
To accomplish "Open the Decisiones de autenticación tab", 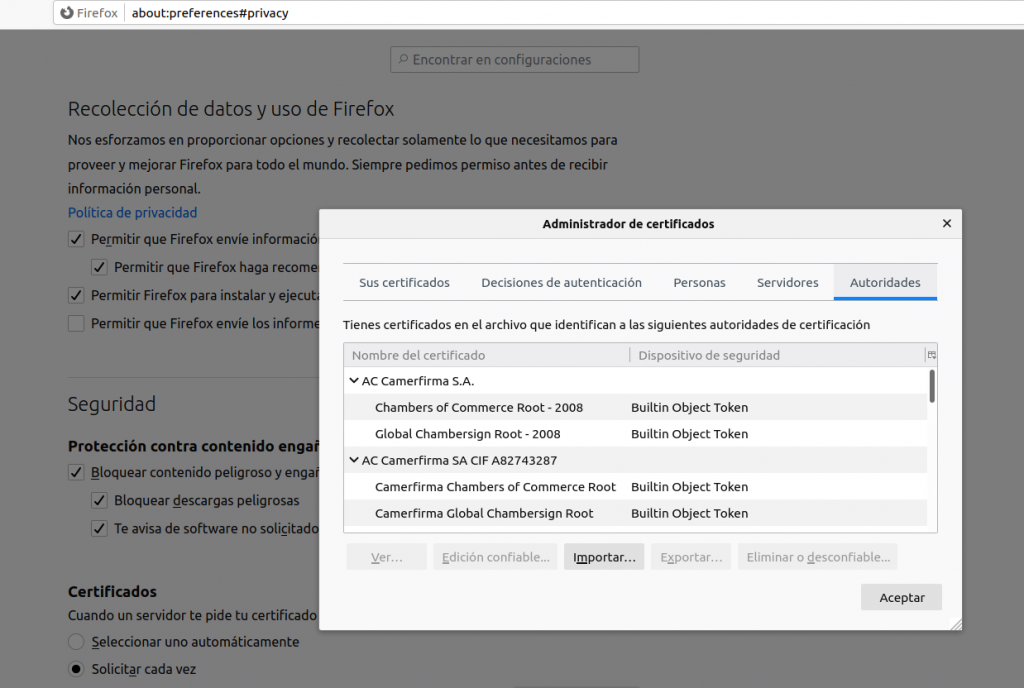I will click(x=562, y=283).
